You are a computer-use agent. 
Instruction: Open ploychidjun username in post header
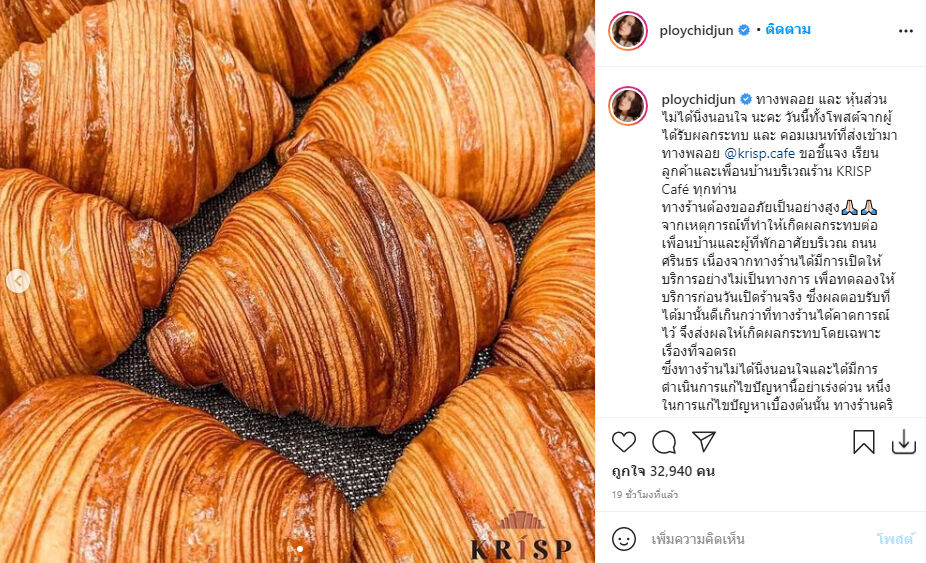point(696,31)
